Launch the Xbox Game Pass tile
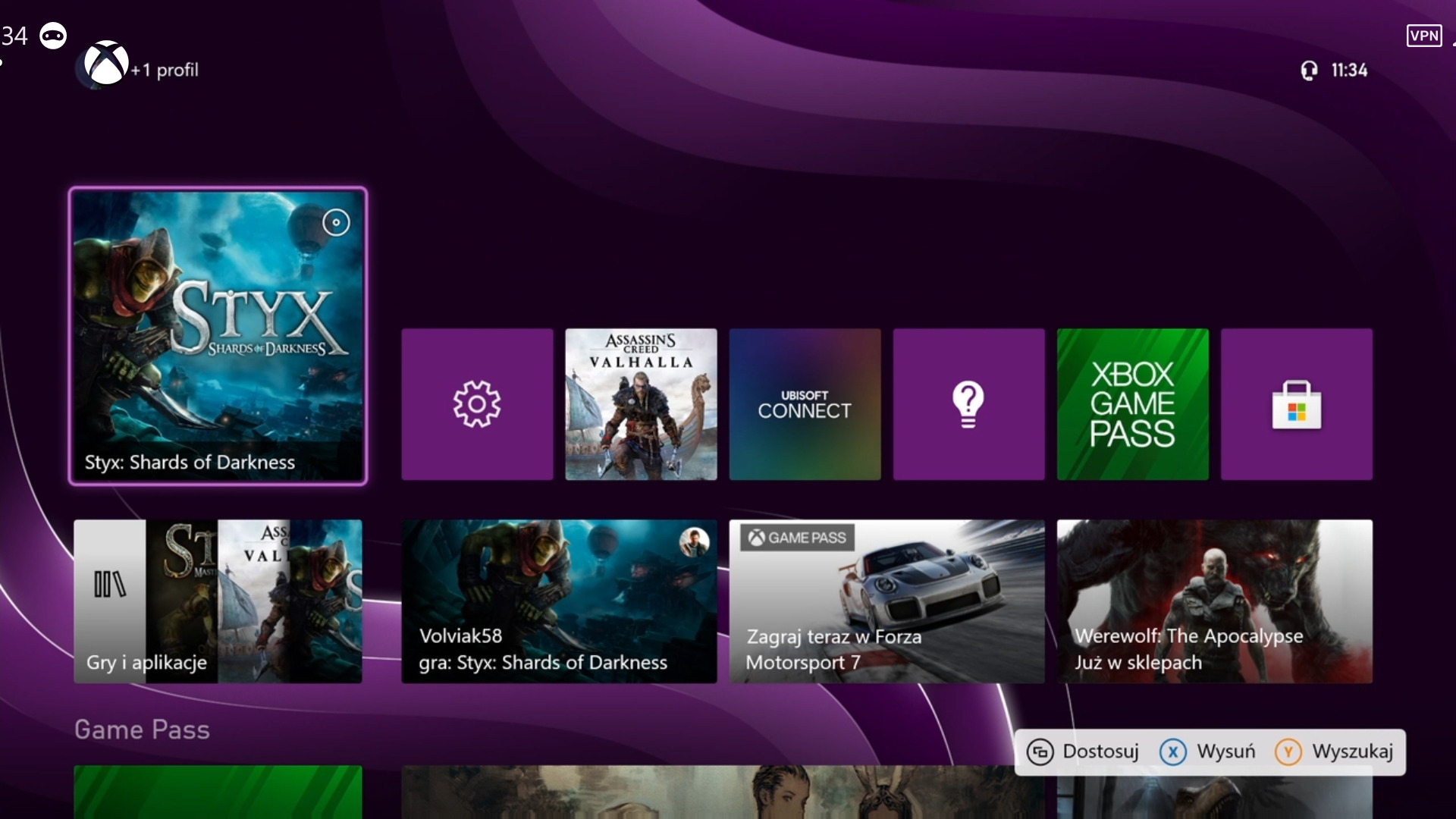Screen dimensions: 1456x819 (x=1132, y=404)
